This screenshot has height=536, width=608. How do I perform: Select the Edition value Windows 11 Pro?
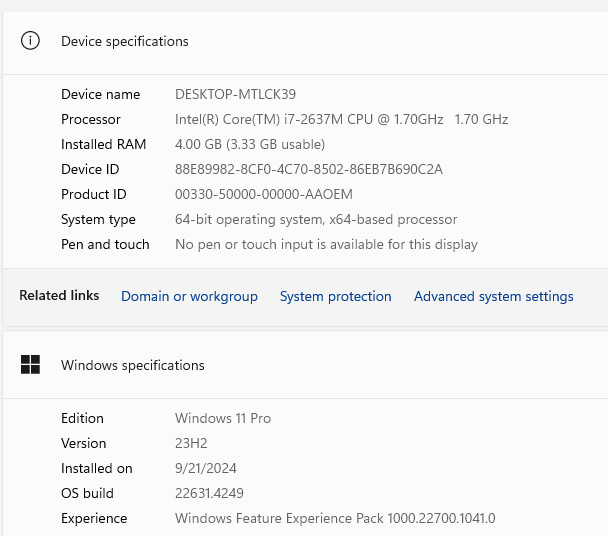pos(223,418)
